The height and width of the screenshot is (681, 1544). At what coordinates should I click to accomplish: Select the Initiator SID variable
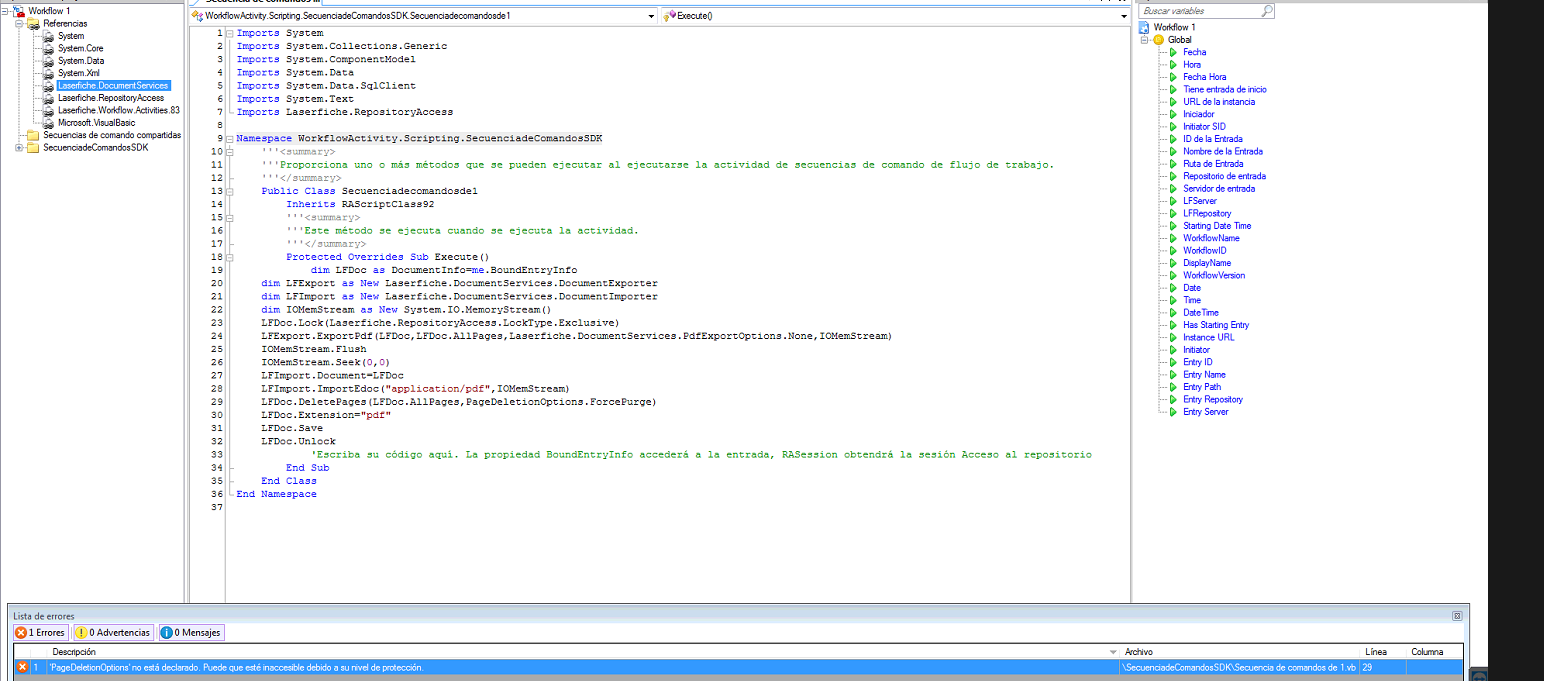(1204, 127)
